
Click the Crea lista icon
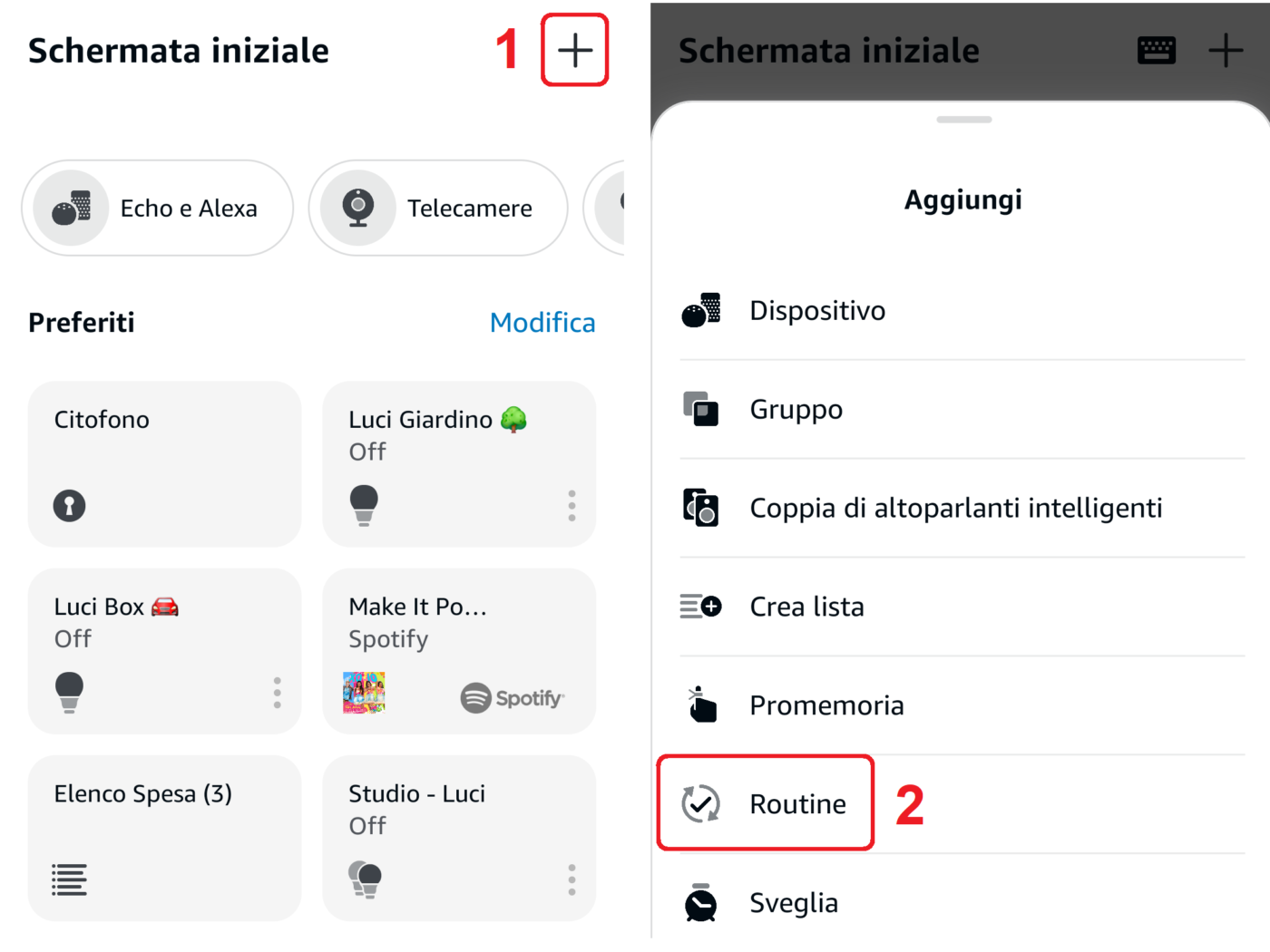(x=700, y=607)
